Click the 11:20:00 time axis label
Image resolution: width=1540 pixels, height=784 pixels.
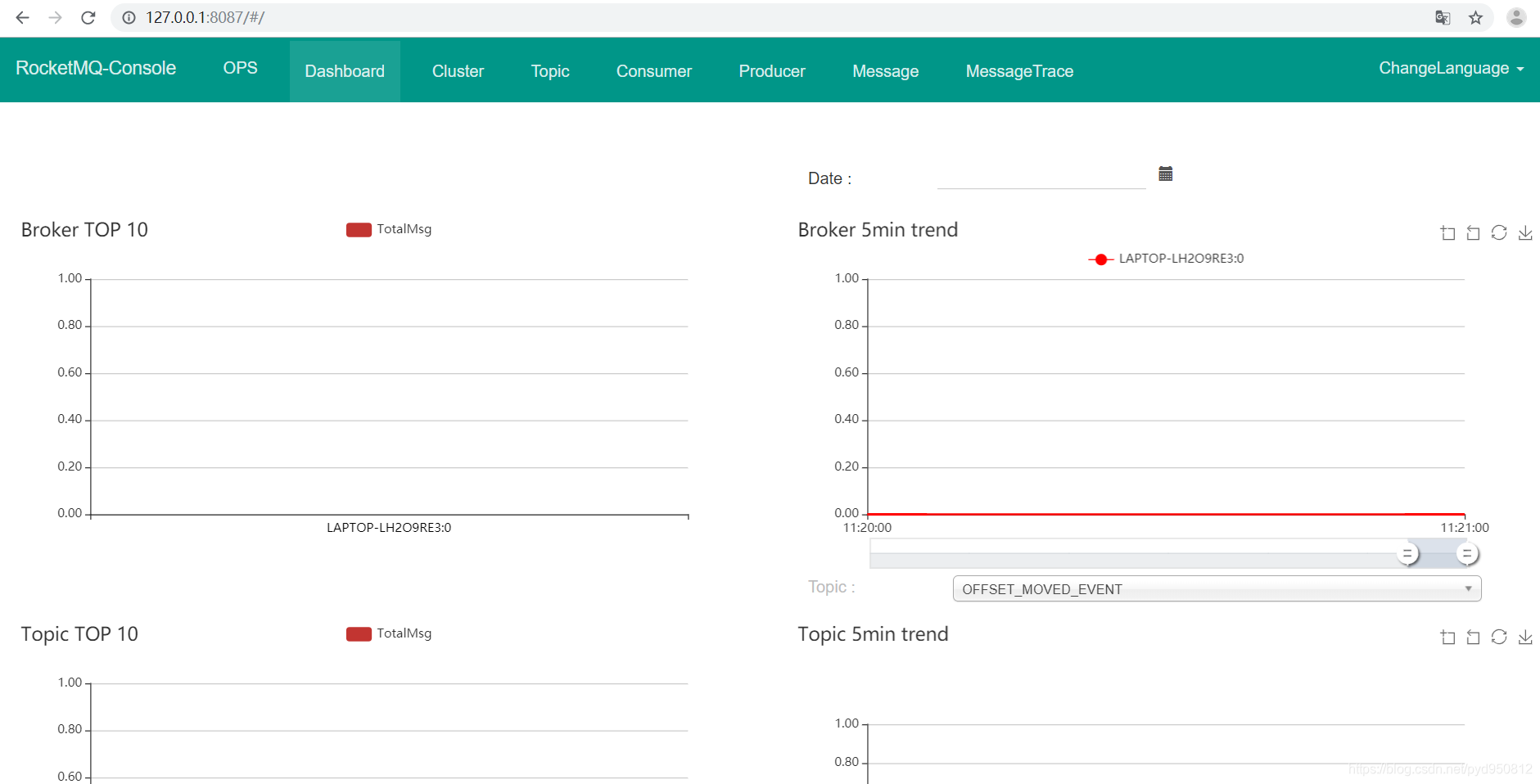867,528
